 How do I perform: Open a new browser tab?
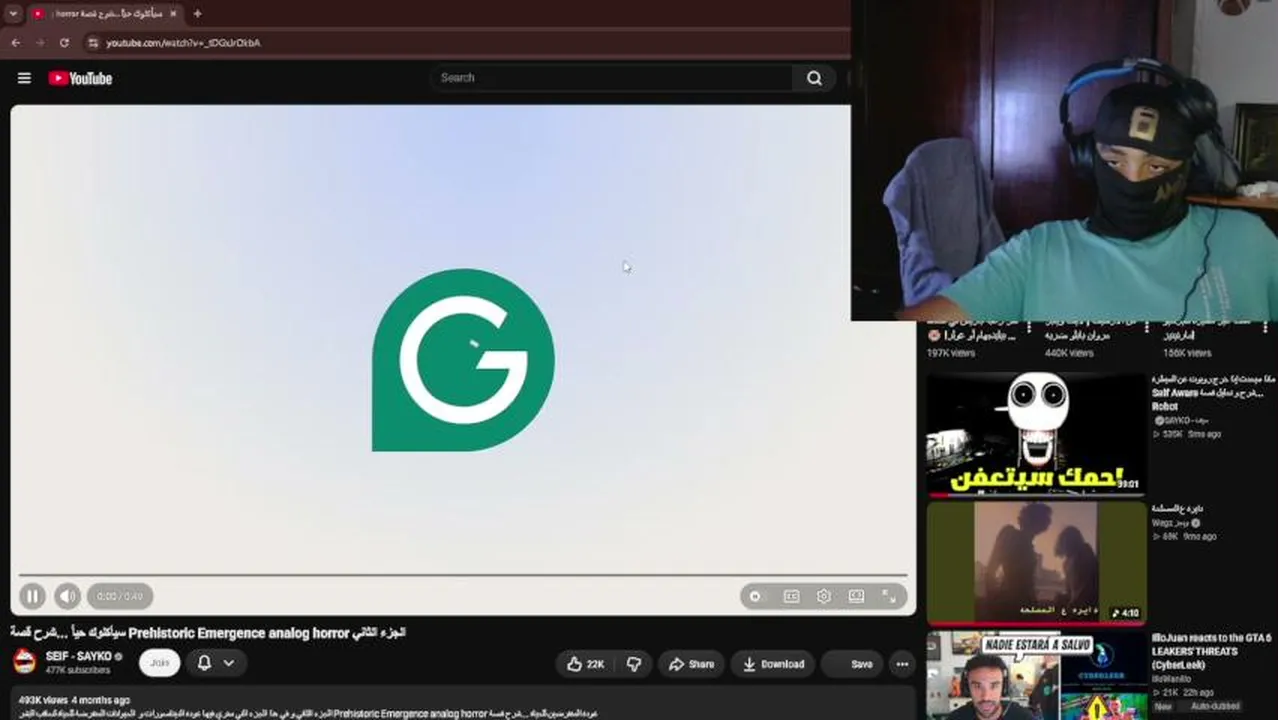[197, 14]
